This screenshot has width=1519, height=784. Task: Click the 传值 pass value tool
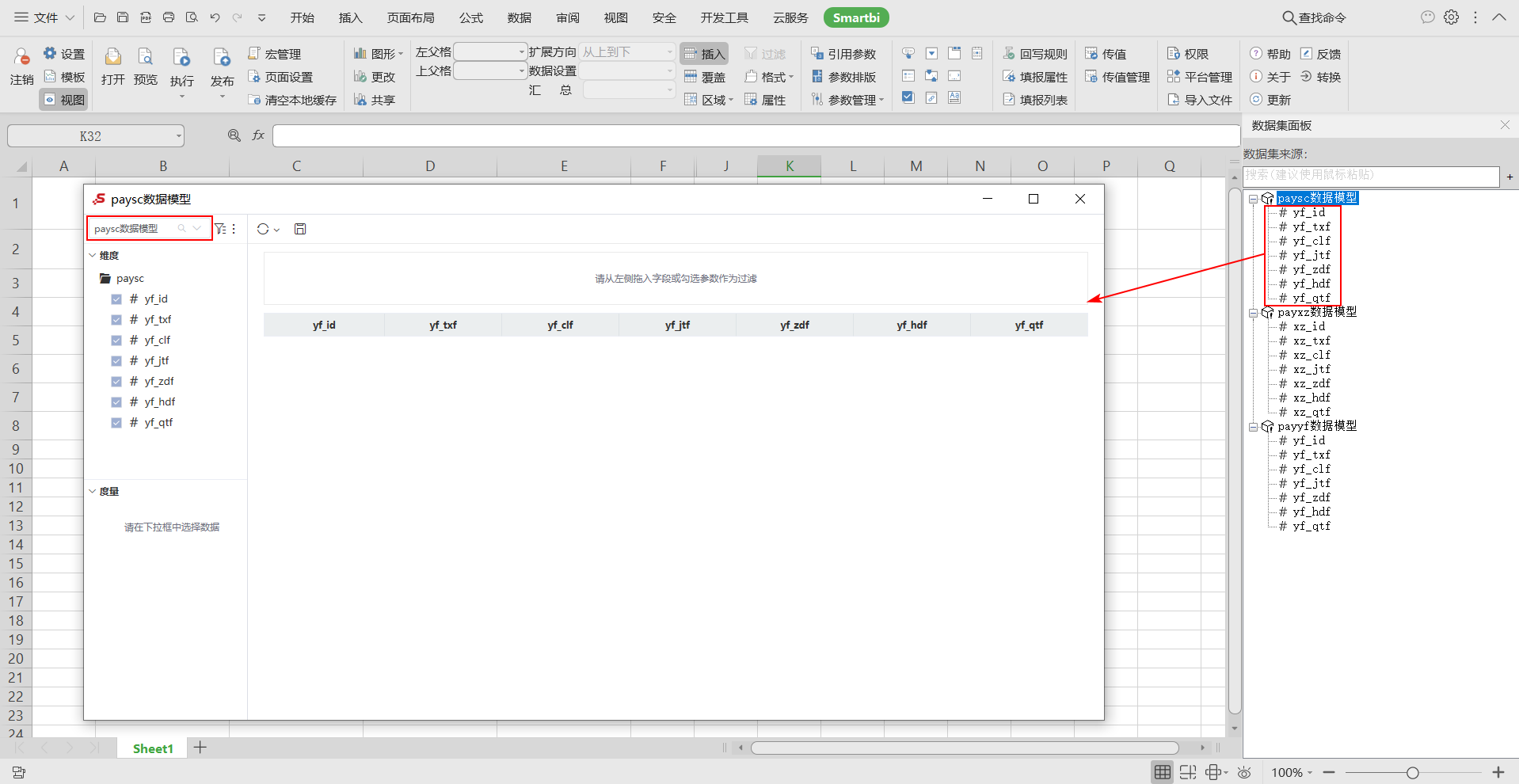tap(1106, 54)
